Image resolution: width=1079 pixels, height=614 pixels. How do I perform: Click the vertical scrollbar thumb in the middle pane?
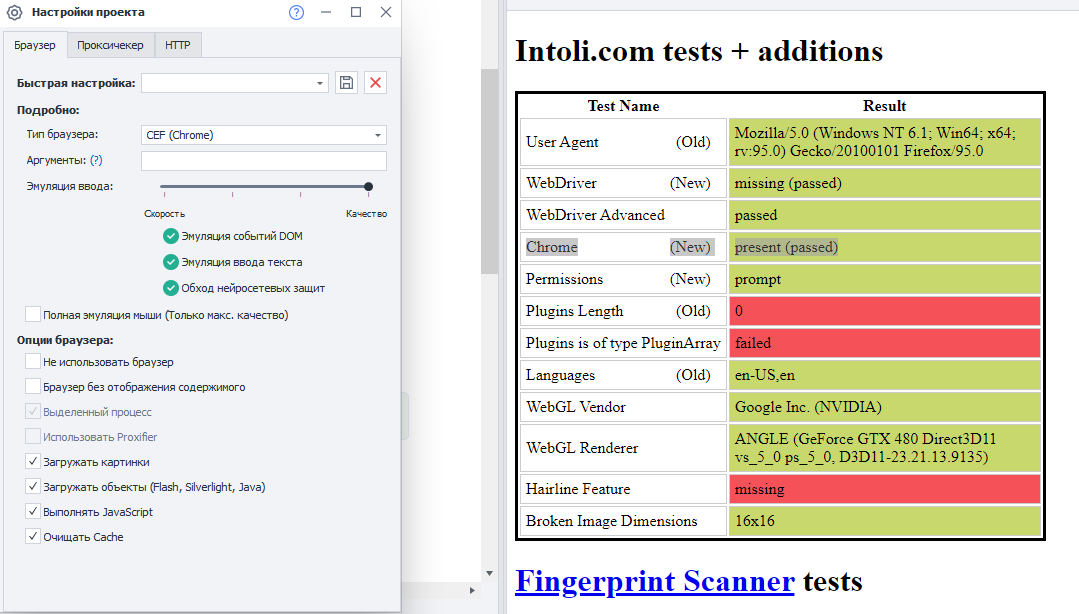[489, 171]
